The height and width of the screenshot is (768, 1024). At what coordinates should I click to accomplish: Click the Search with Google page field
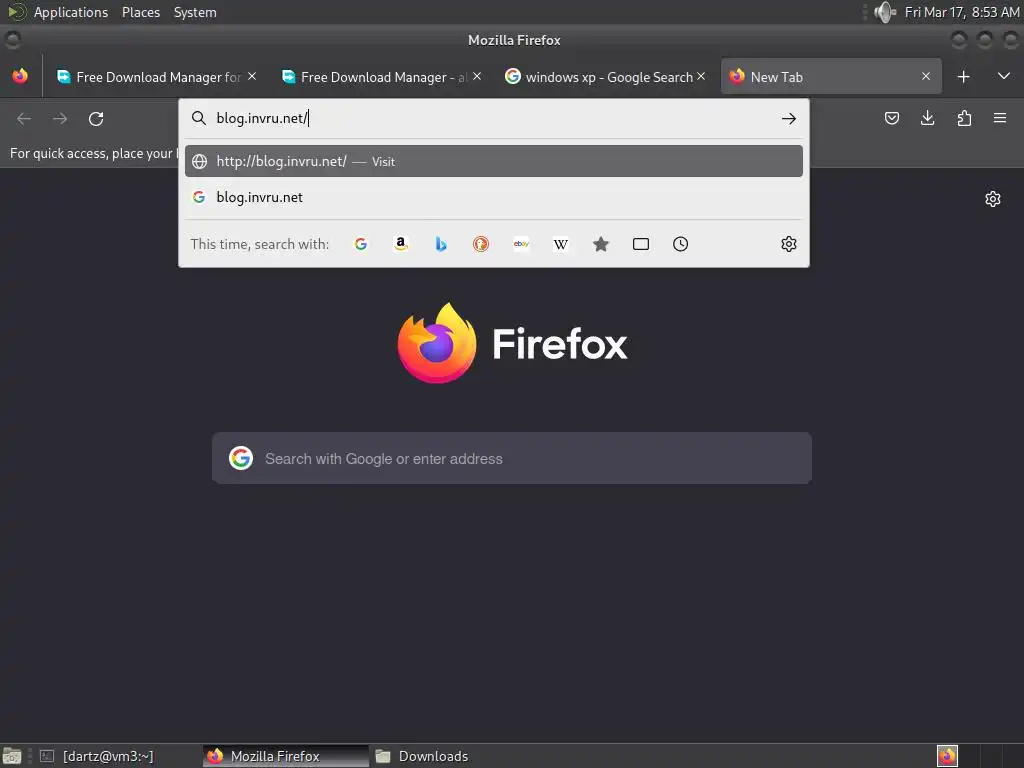pyautogui.click(x=512, y=458)
